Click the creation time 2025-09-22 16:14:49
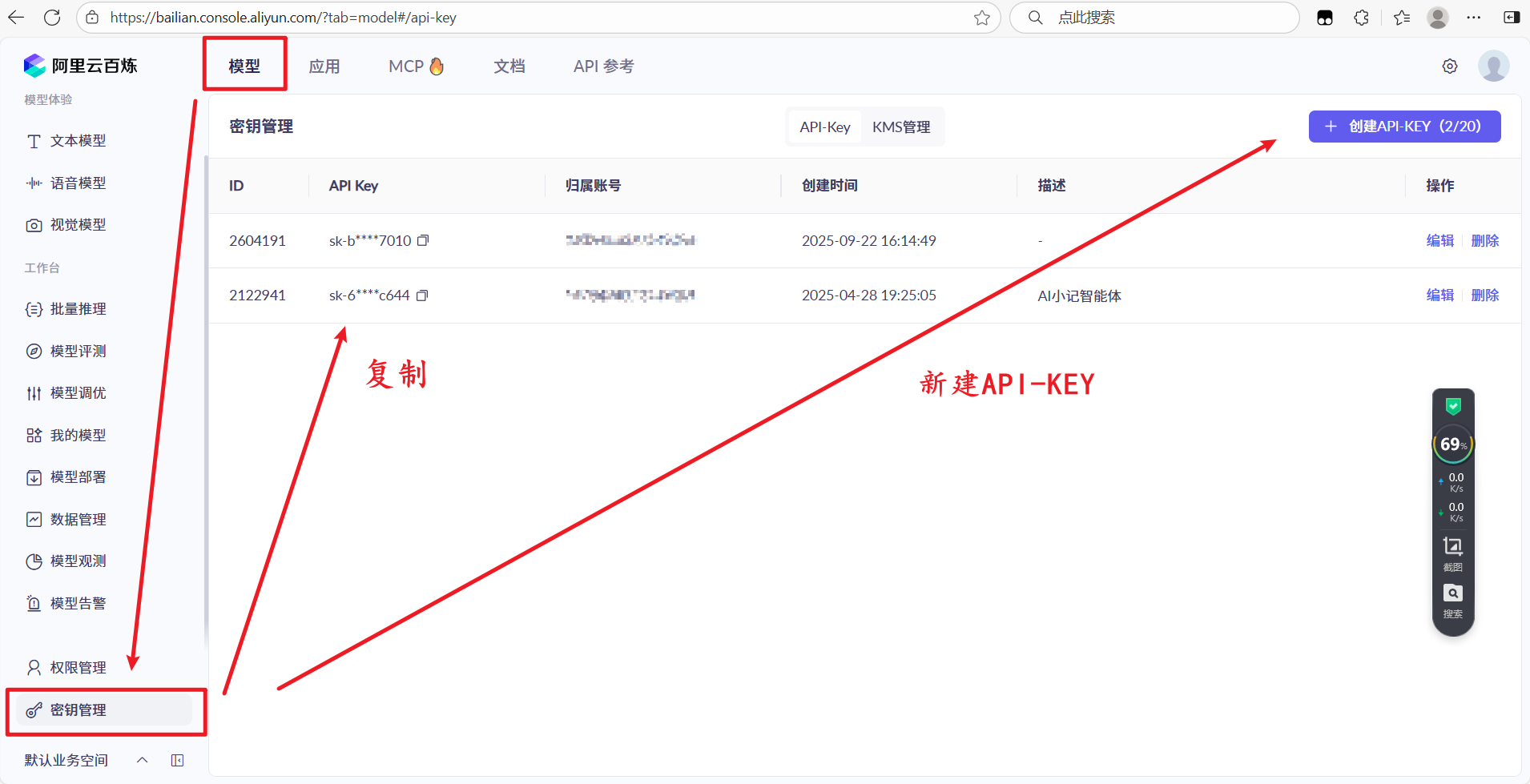 tap(869, 240)
